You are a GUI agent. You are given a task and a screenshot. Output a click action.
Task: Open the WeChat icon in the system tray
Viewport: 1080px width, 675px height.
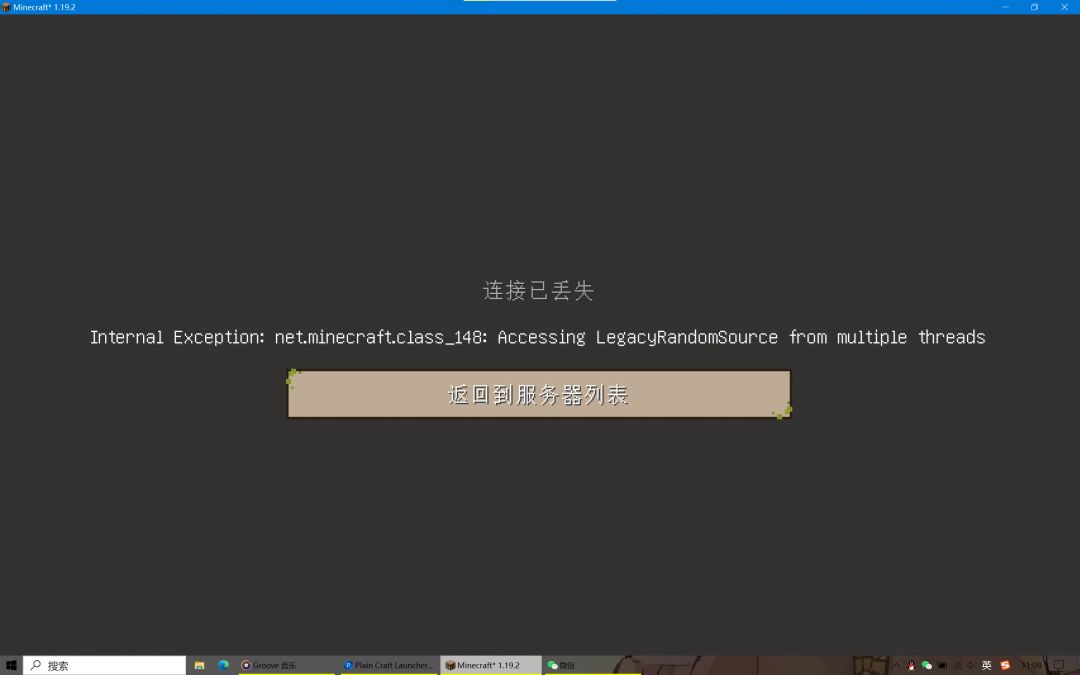(x=926, y=665)
